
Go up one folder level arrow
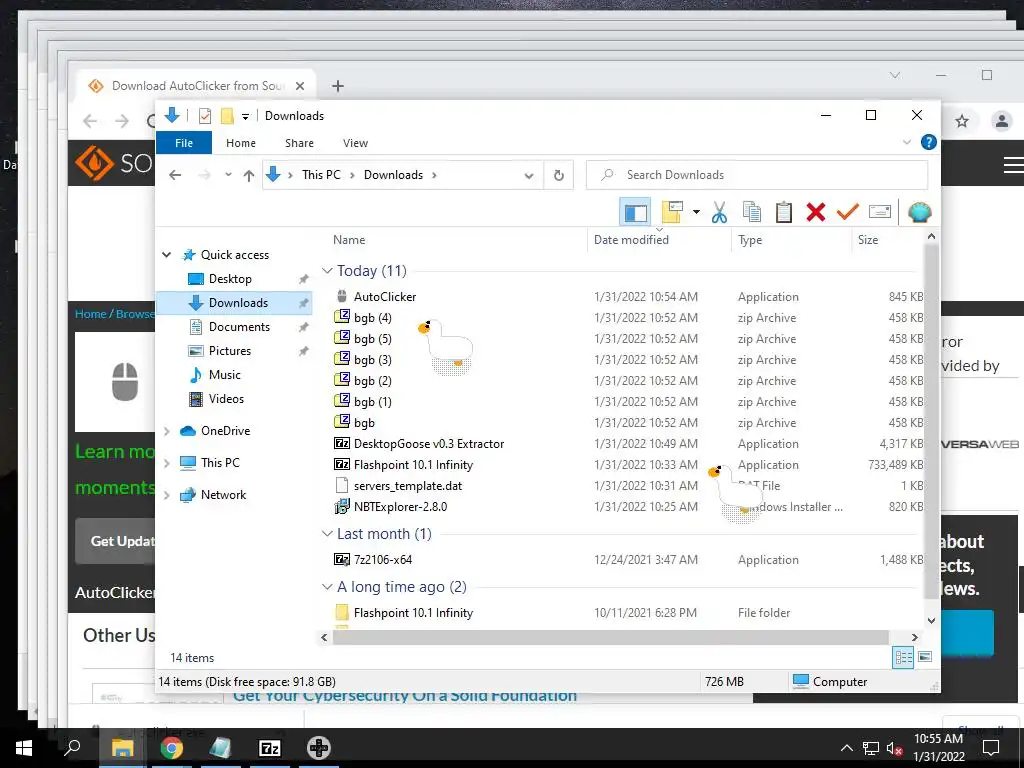[x=248, y=175]
